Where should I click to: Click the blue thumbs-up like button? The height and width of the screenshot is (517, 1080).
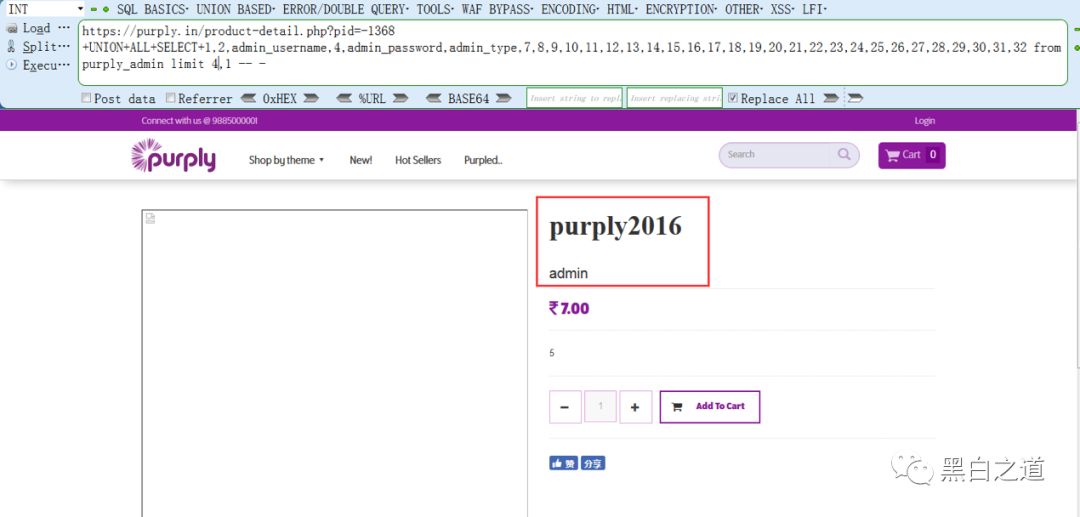pyautogui.click(x=563, y=463)
